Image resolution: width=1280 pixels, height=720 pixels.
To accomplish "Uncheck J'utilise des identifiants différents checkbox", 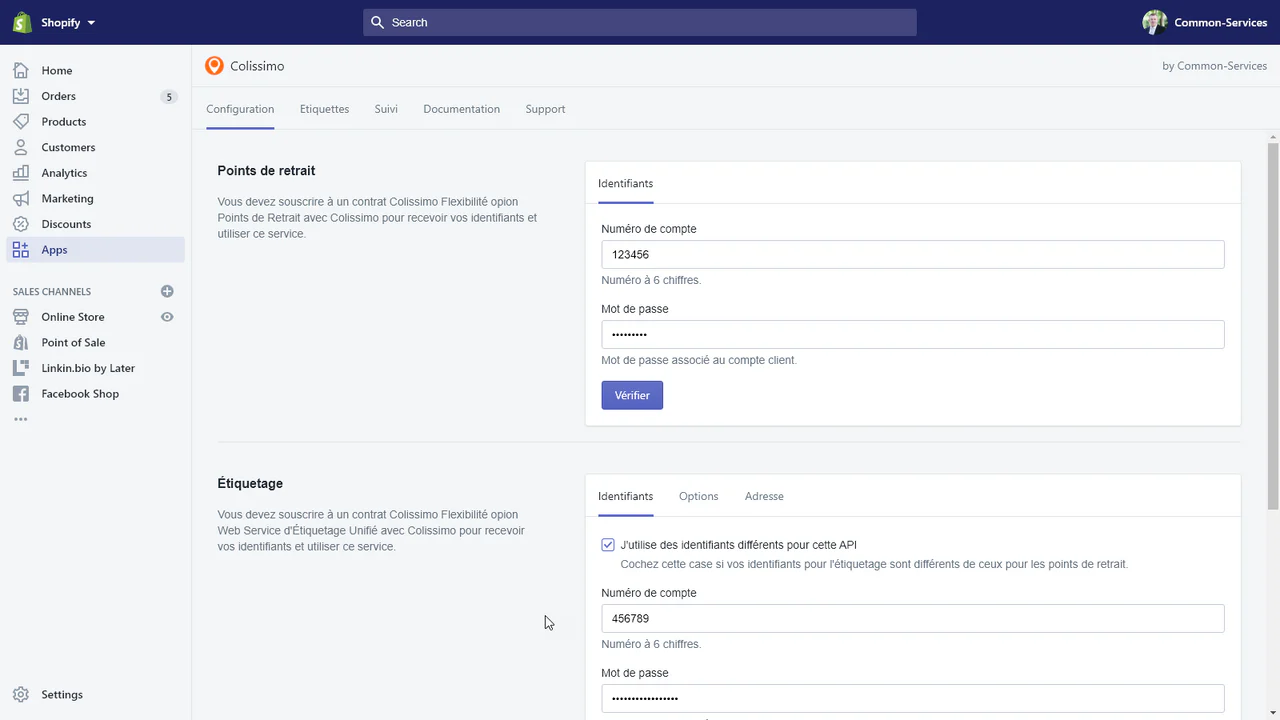I will [x=608, y=545].
